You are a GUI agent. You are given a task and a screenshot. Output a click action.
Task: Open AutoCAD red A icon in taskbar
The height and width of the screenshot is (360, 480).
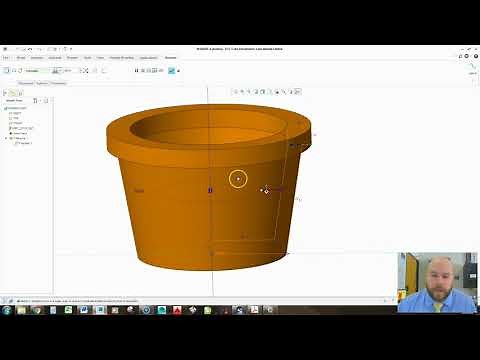pos(177,310)
